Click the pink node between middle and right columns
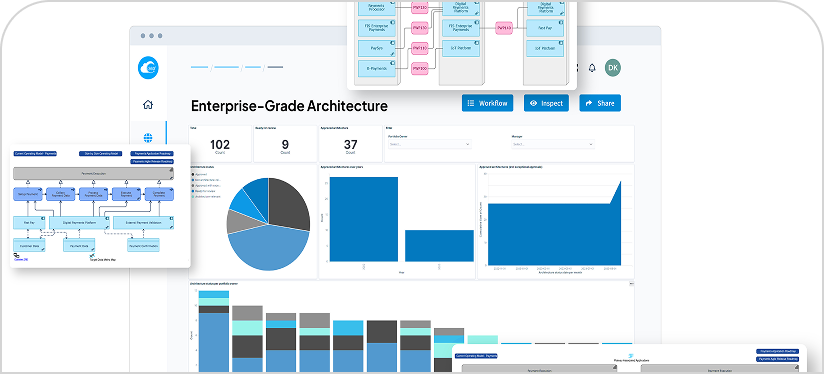 pyautogui.click(x=504, y=28)
